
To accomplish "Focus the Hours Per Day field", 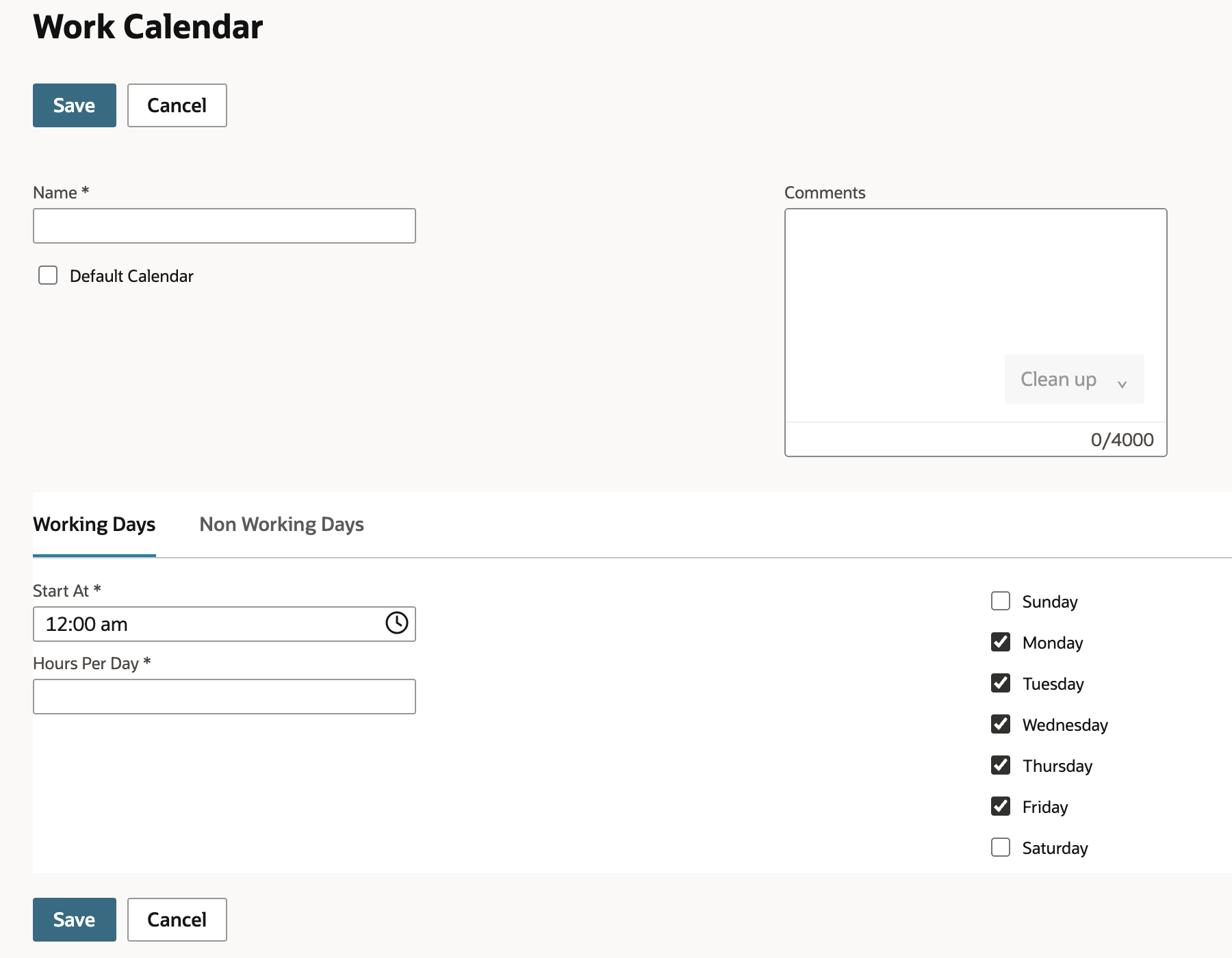I will pyautogui.click(x=224, y=697).
